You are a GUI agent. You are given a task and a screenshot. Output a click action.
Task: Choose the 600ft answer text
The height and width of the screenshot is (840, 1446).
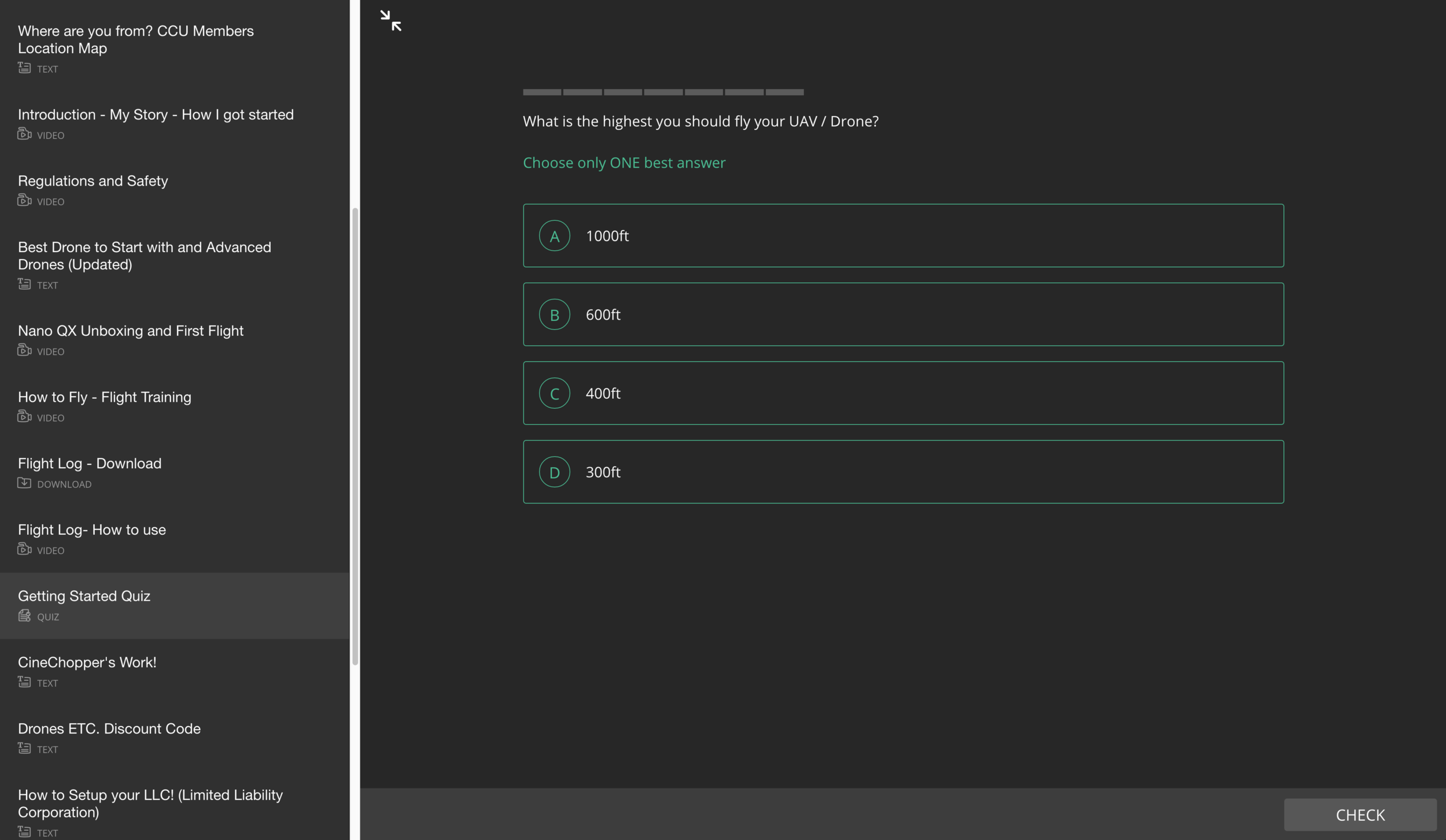pyautogui.click(x=603, y=314)
